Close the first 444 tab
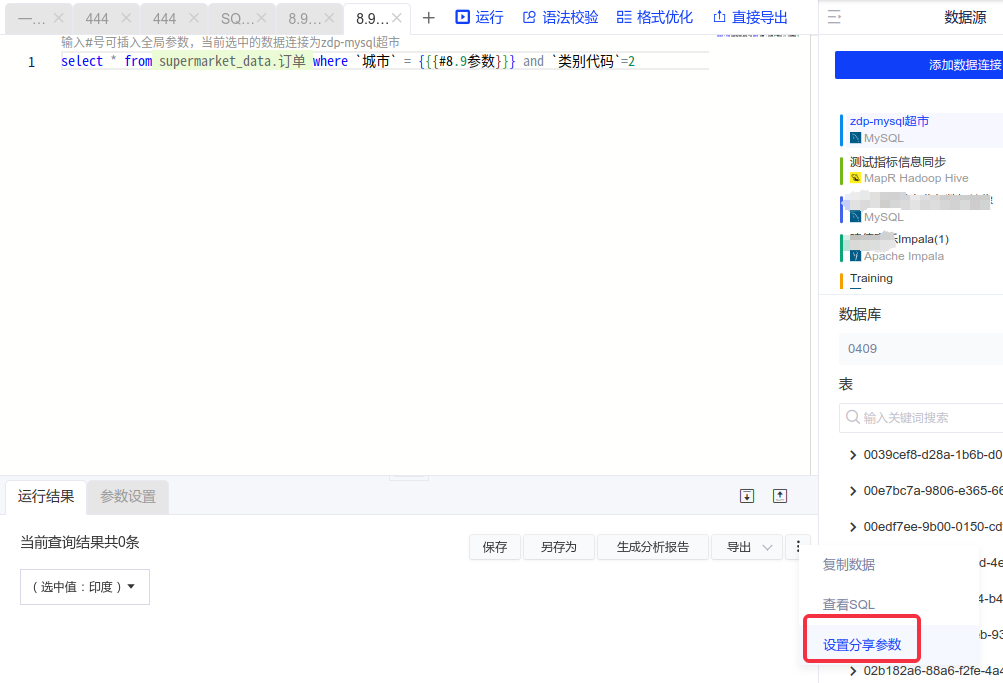The width and height of the screenshot is (1003, 683). pyautogui.click(x=125, y=18)
